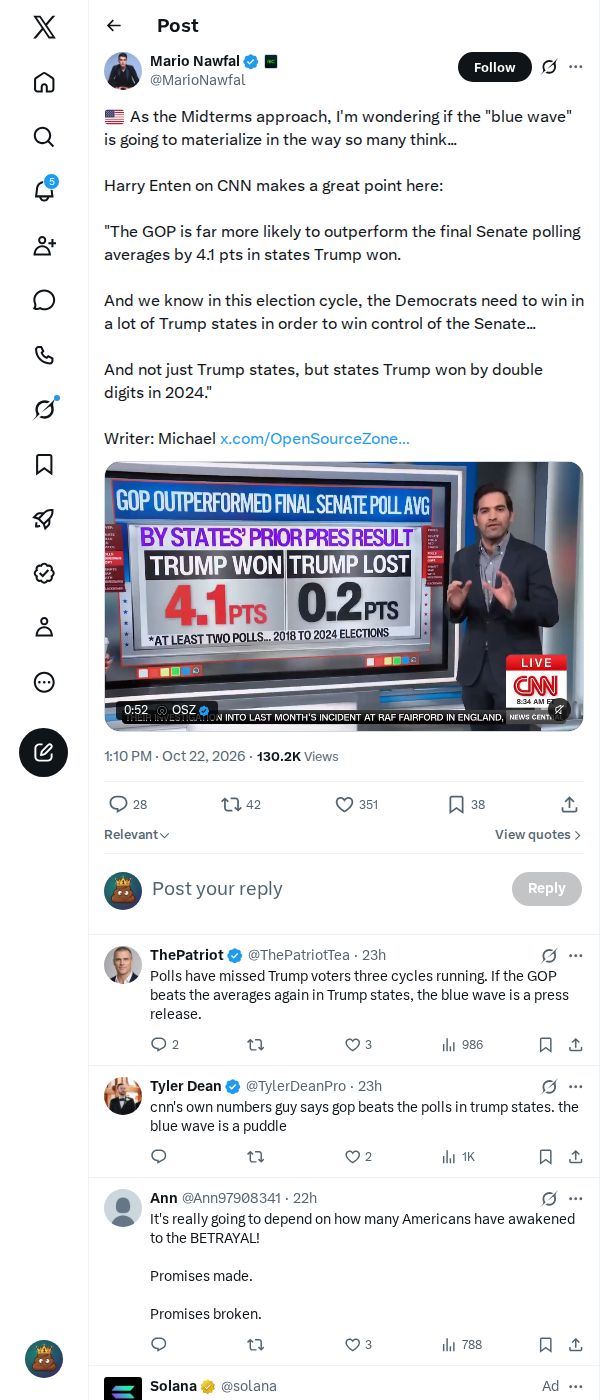The image size is (600, 1400).
Task: Follow Mario Nawfal
Action: pos(494,67)
